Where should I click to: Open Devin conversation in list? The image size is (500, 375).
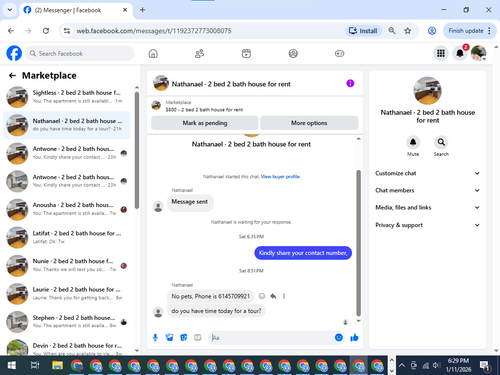pyautogui.click(x=67, y=348)
